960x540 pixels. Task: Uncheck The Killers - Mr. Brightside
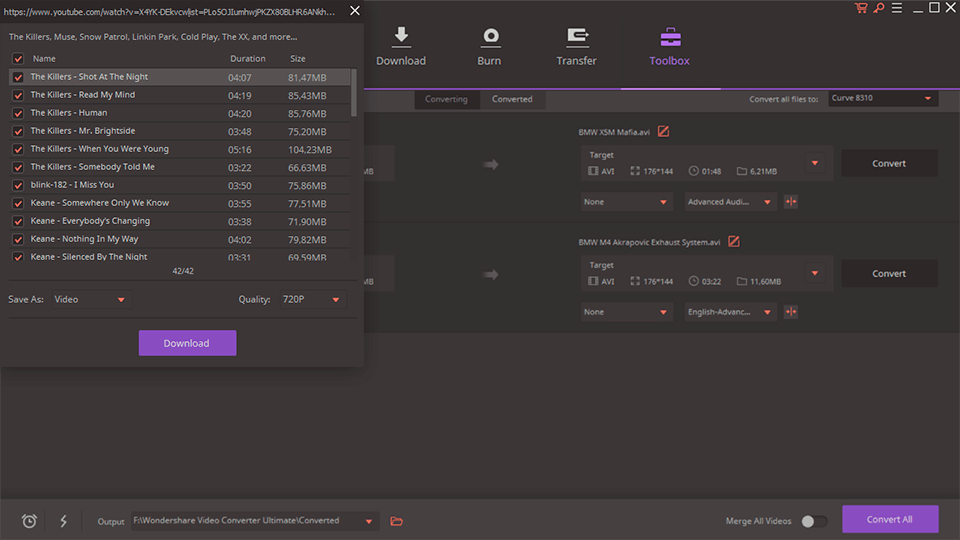[x=18, y=131]
